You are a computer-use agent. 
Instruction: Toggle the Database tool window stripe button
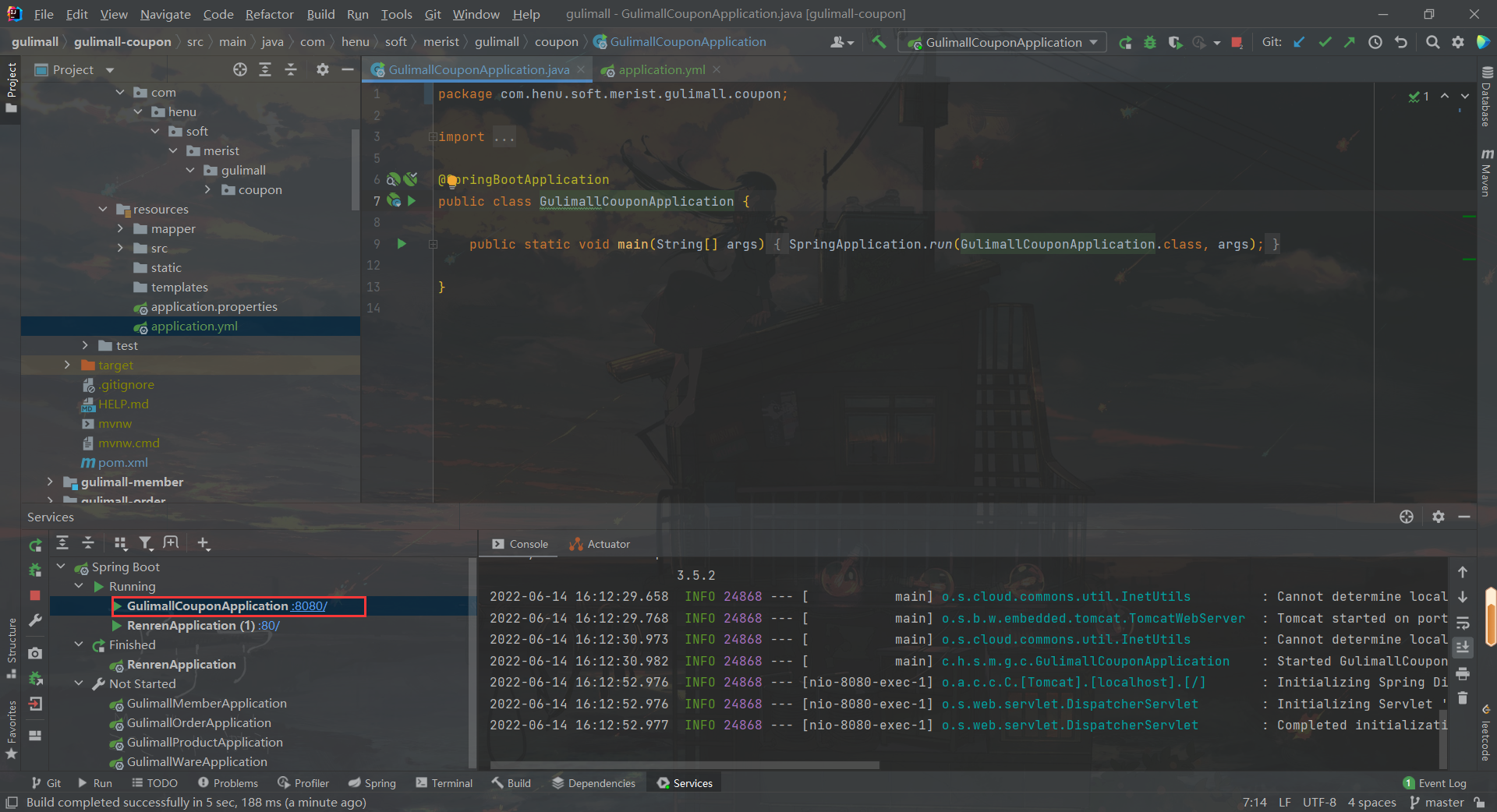point(1487,97)
